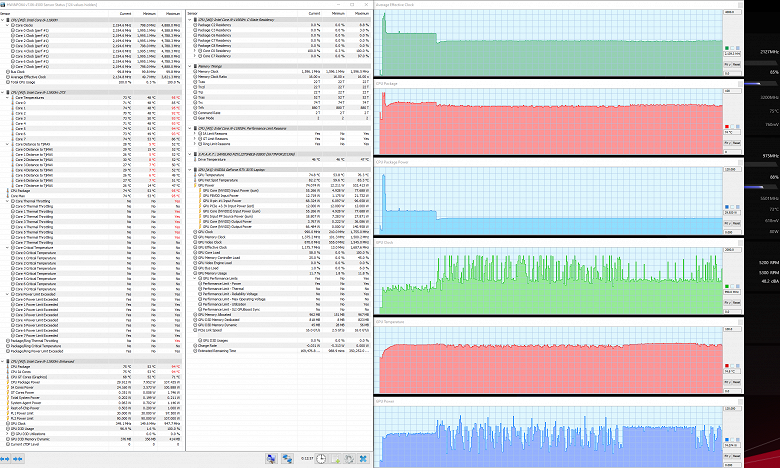The width and height of the screenshot is (780, 468).
Task: Open sensor settings gear icon in bottom toolbar
Action: pos(349,459)
